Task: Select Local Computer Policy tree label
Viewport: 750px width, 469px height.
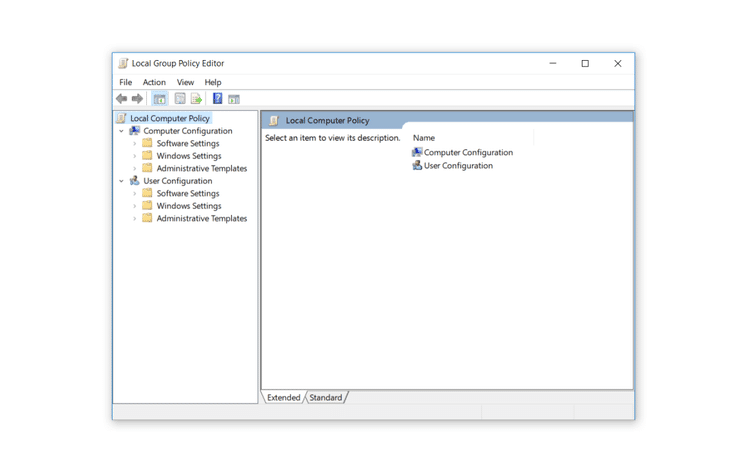Action: 170,118
